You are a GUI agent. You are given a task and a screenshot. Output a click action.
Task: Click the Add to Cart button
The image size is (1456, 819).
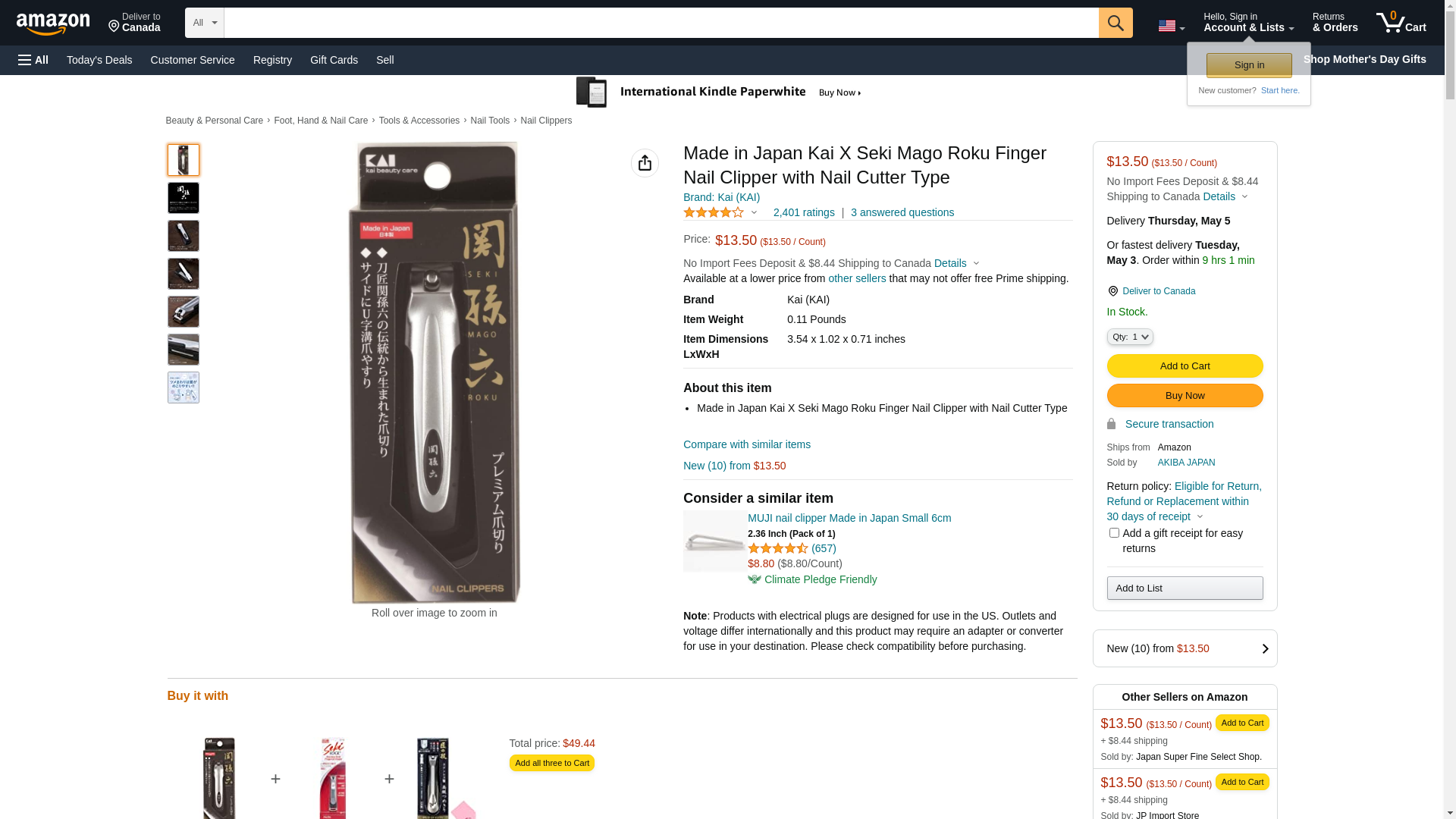[x=1185, y=366]
